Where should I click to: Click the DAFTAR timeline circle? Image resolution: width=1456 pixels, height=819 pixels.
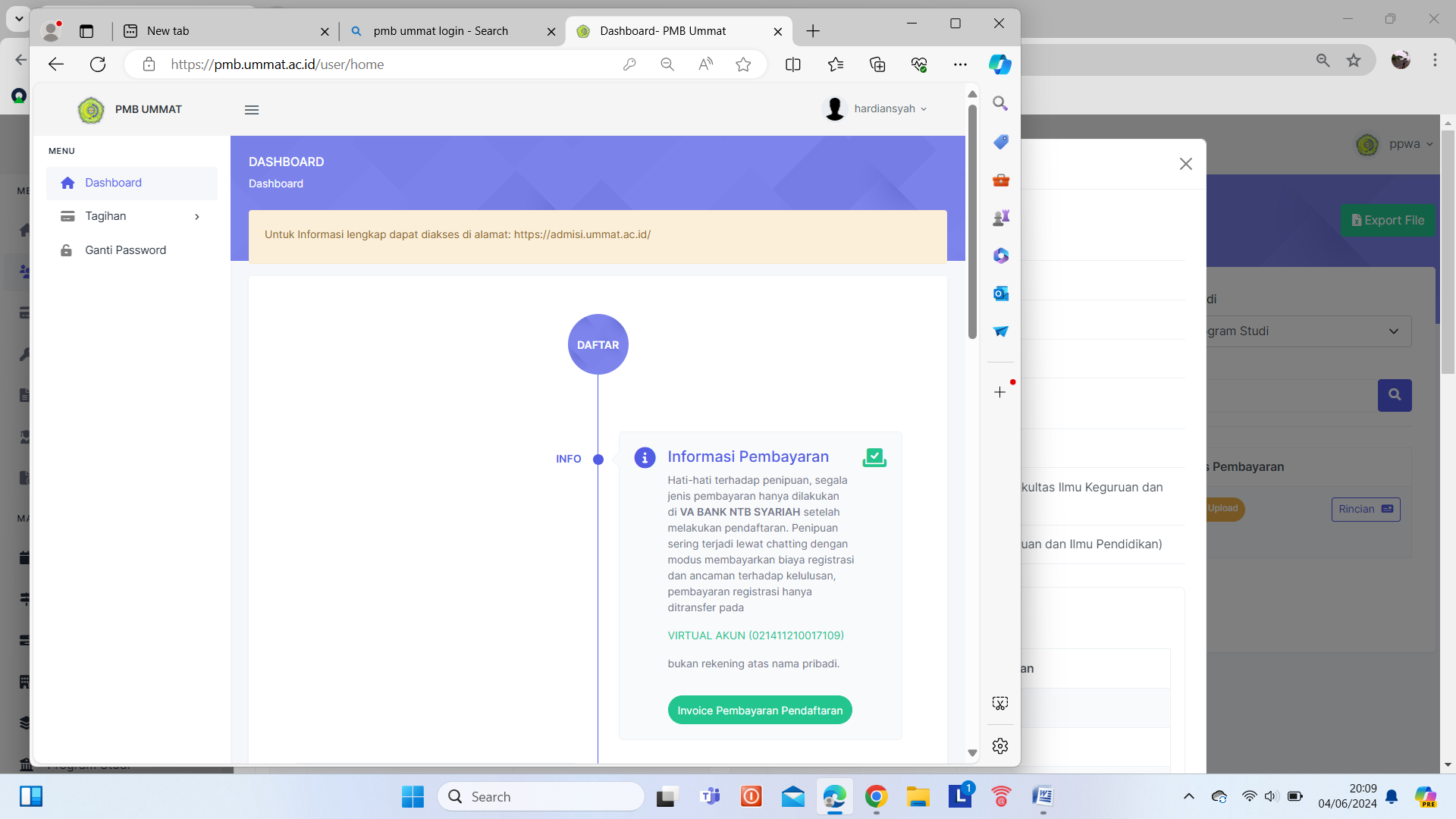[x=598, y=344]
